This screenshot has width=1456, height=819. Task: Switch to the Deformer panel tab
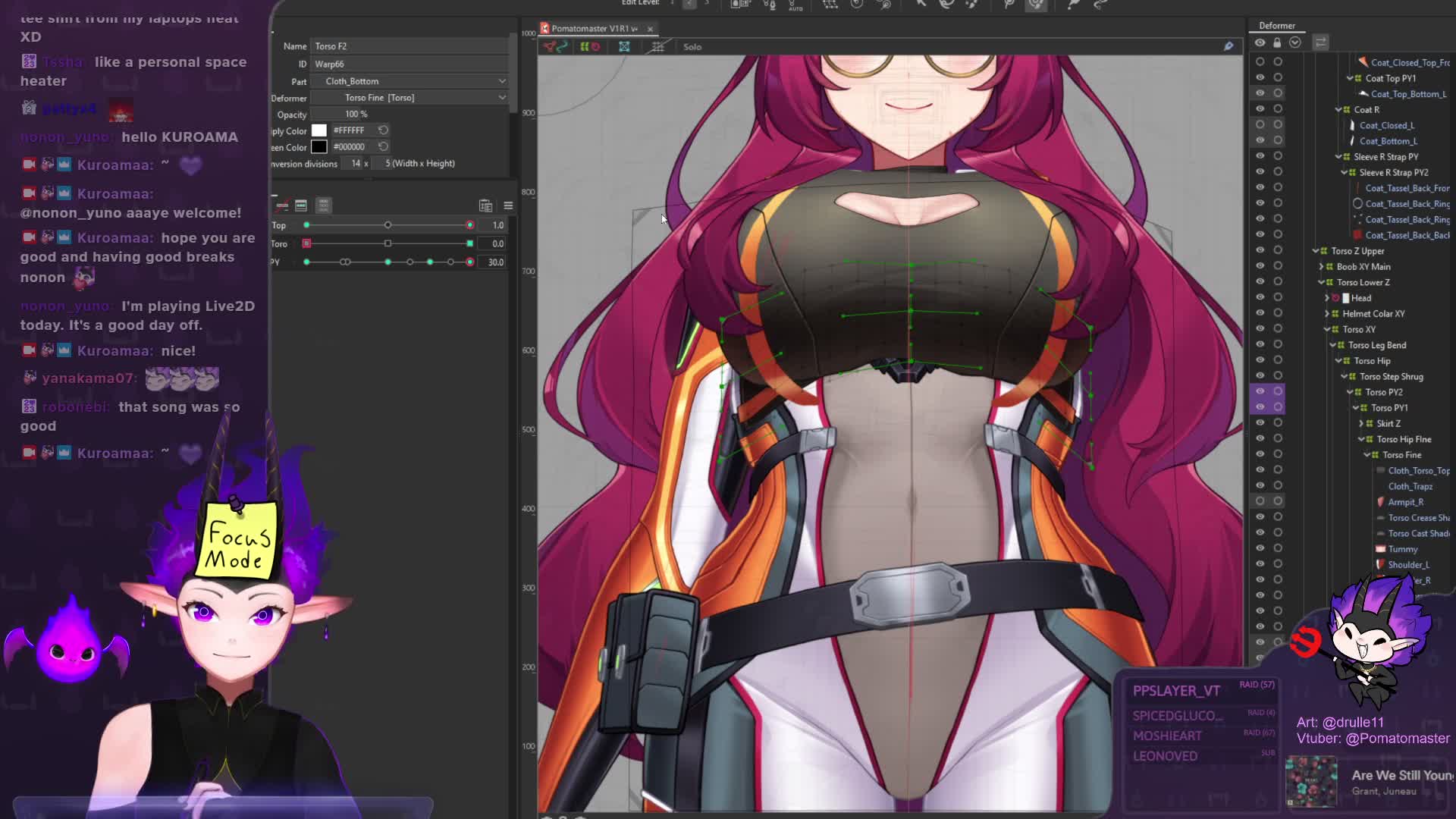point(1277,26)
